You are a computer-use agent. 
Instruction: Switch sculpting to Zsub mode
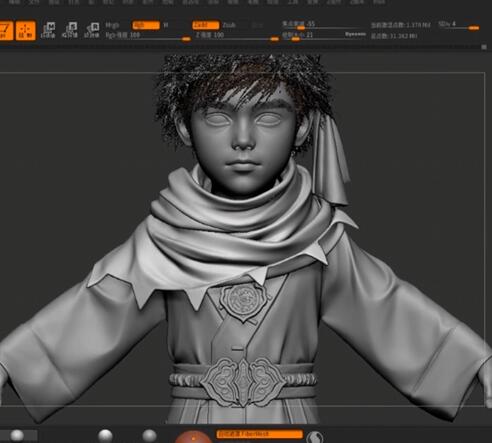229,25
